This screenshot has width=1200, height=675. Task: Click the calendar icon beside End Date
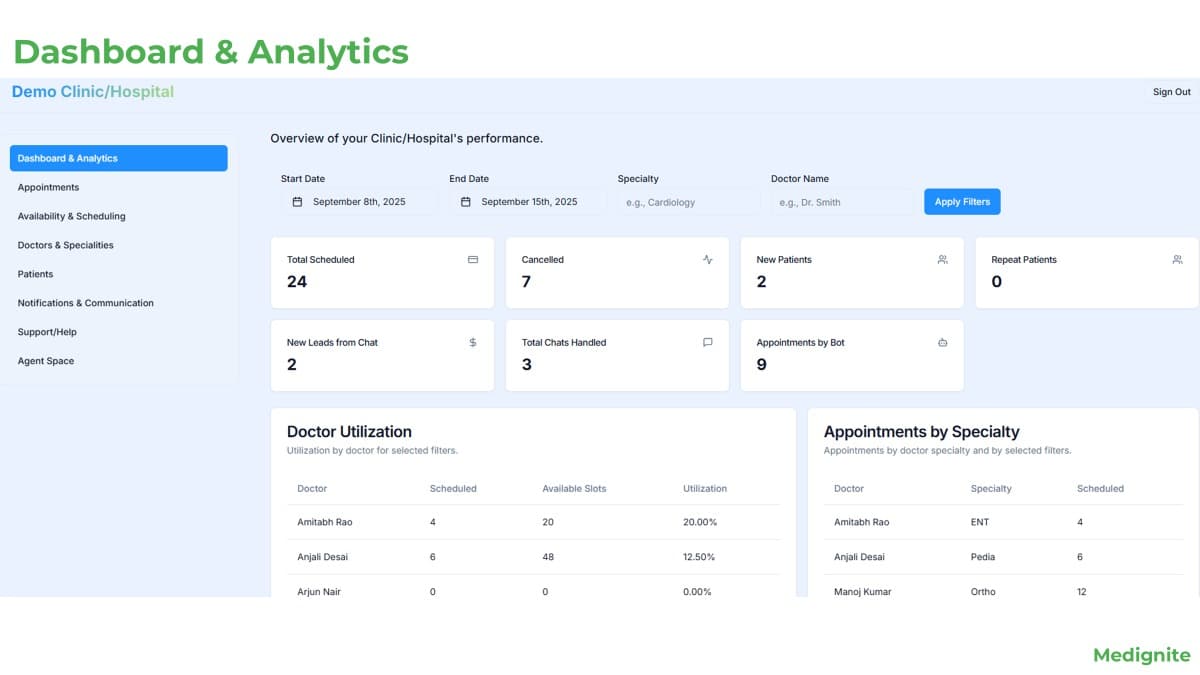tap(464, 201)
